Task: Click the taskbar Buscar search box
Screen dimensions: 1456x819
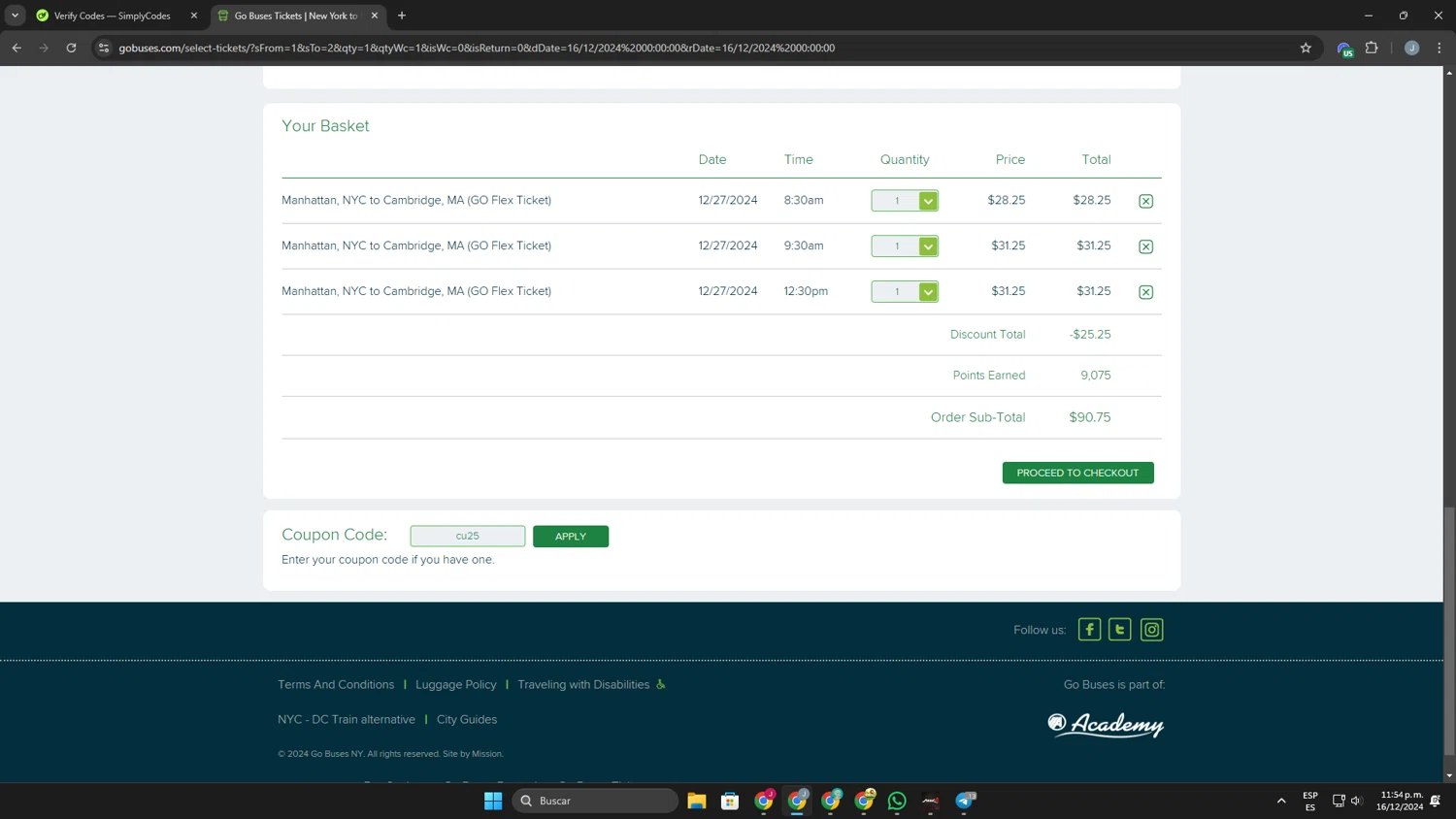Action: [x=595, y=801]
